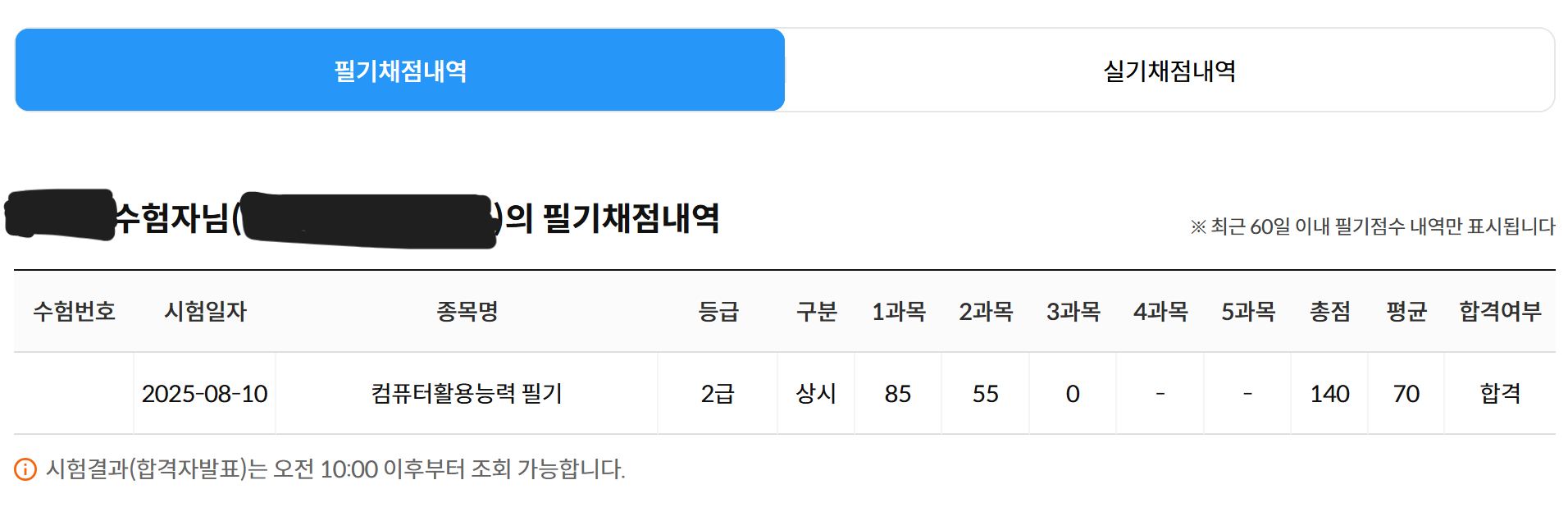Click the 컴퓨터활용능력 필기 subject name
This screenshot has width=1568, height=512.
[x=467, y=394]
